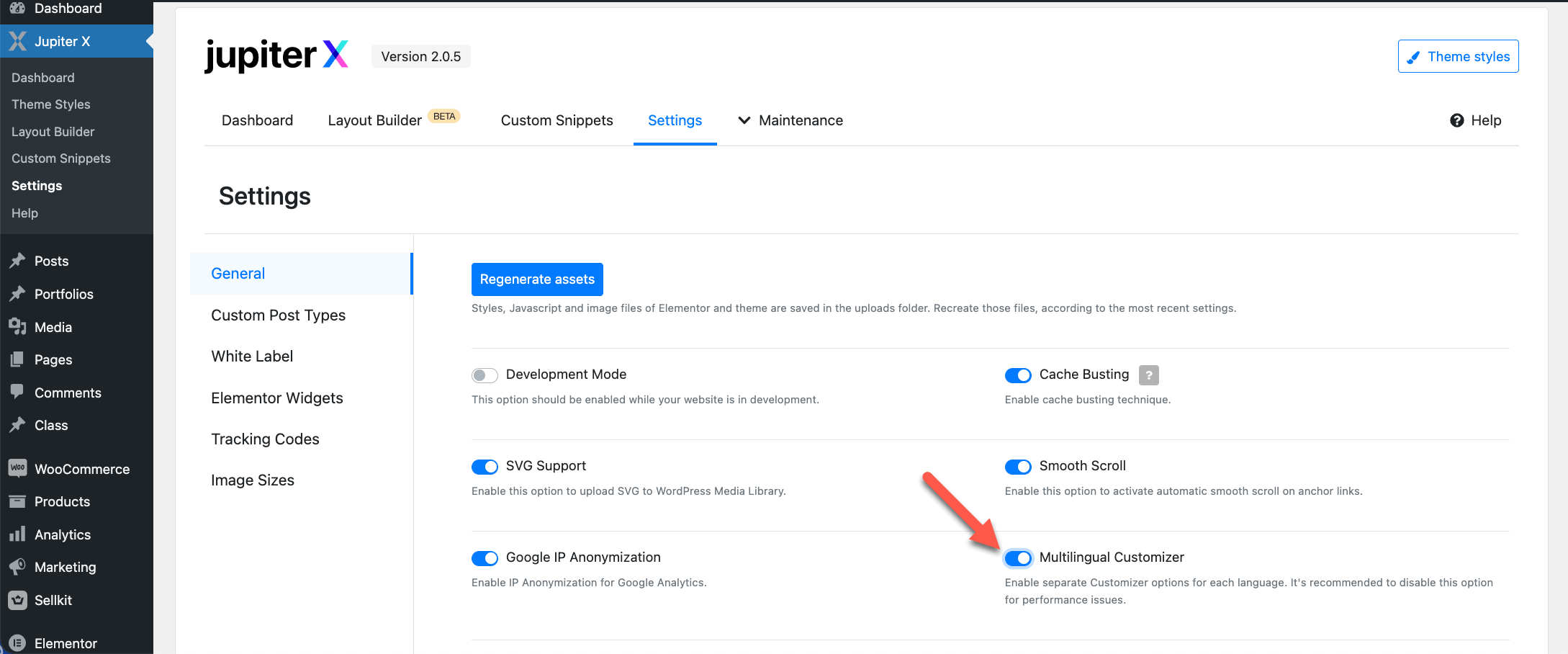Image resolution: width=1568 pixels, height=654 pixels.
Task: Open Custom Snippets in sidebar submenu
Action: (61, 158)
